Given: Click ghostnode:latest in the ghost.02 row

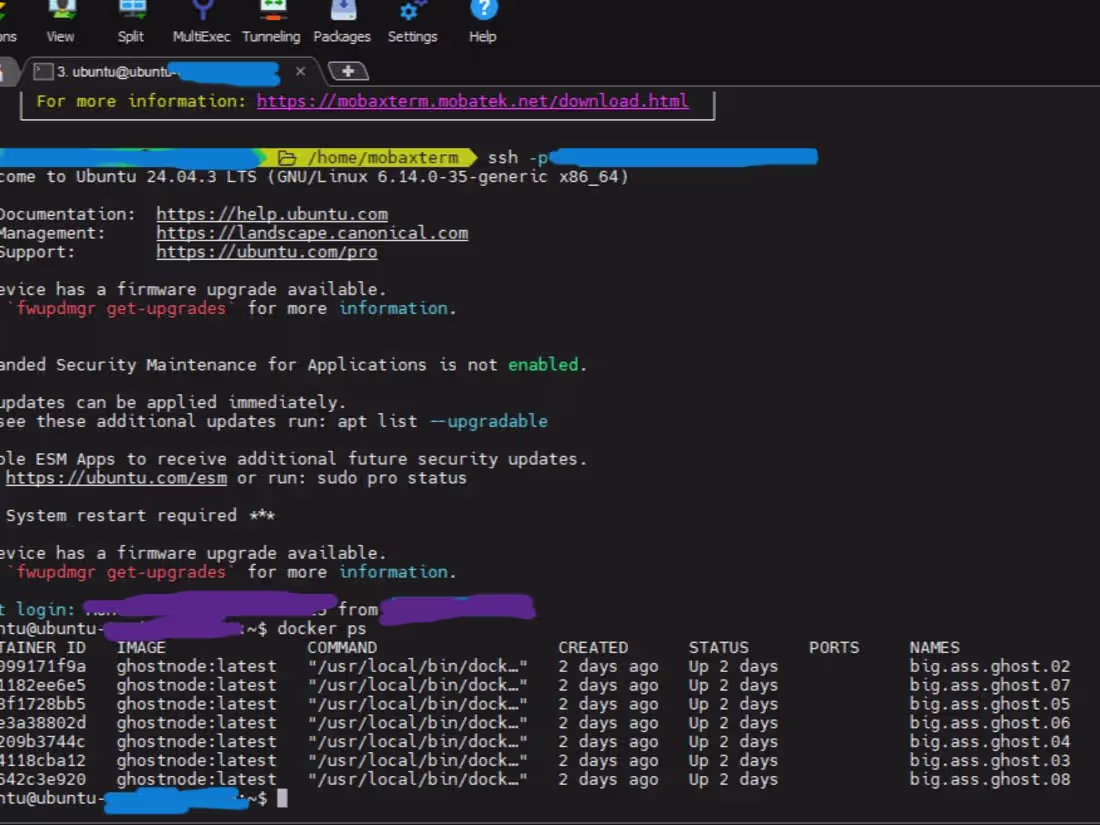Looking at the screenshot, I should [196, 666].
